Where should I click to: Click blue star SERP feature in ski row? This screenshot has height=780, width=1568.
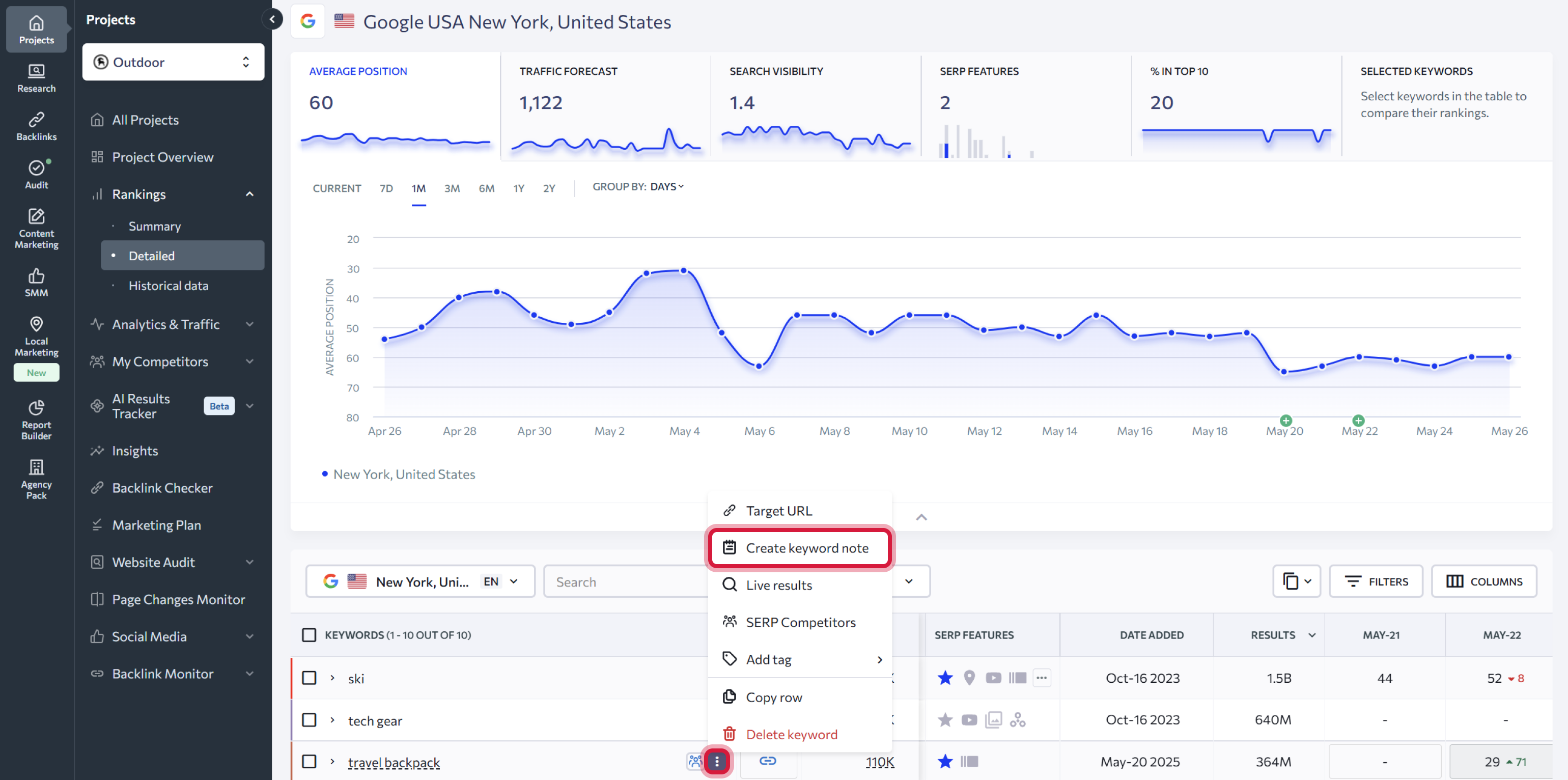(945, 678)
